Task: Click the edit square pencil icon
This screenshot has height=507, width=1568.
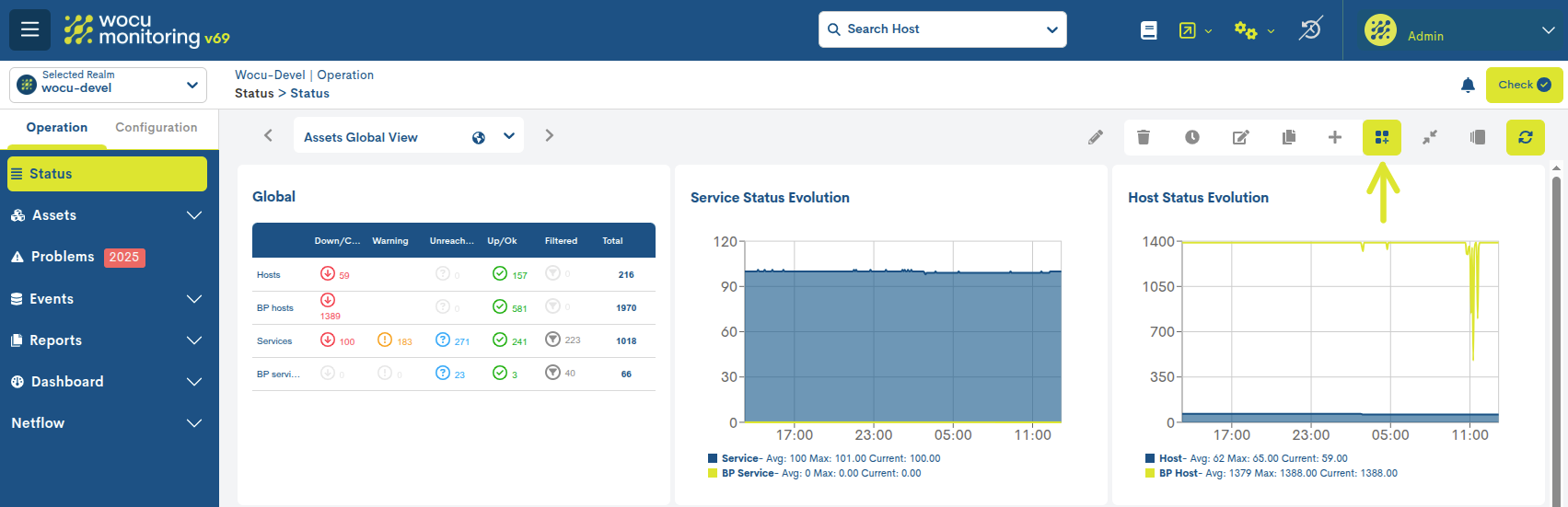Action: coord(1241,137)
